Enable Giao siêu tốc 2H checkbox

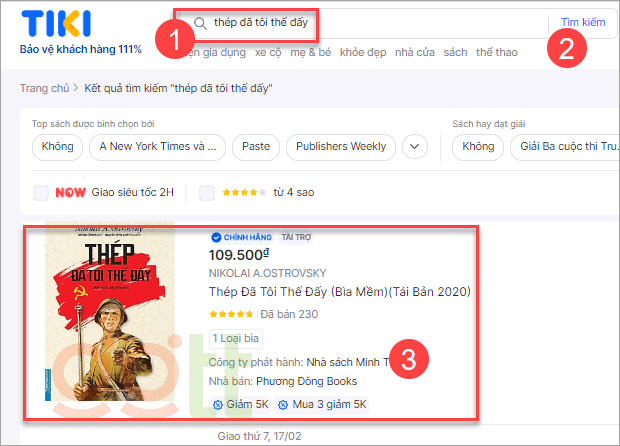[41, 192]
